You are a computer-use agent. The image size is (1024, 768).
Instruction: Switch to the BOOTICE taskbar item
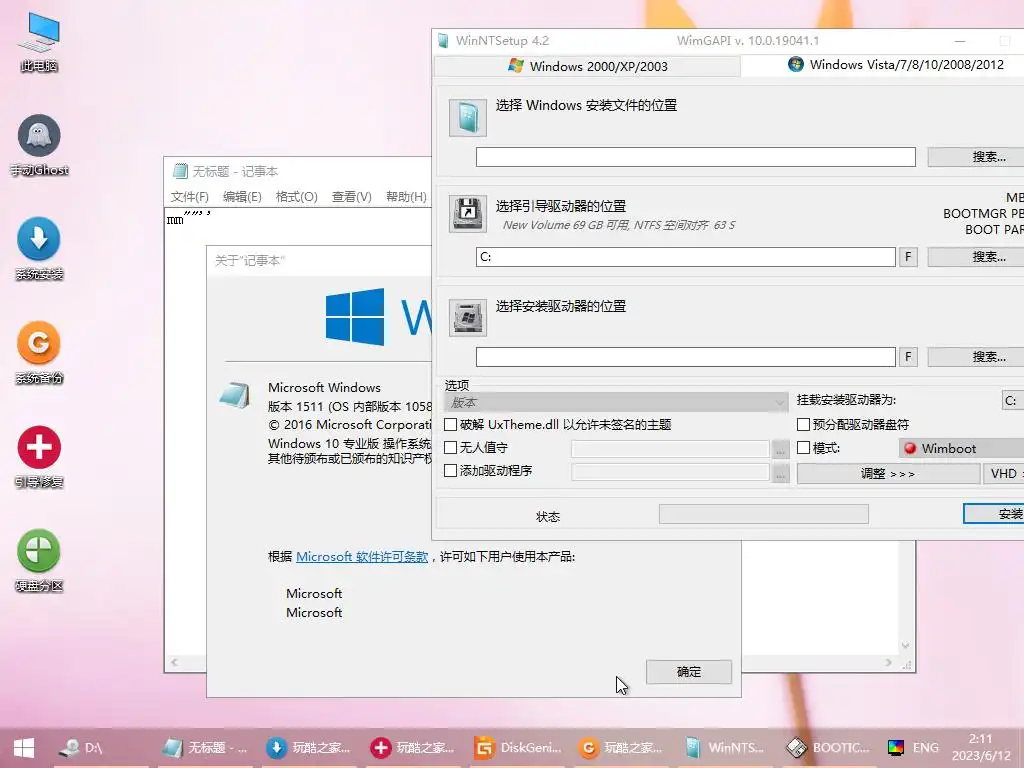828,748
